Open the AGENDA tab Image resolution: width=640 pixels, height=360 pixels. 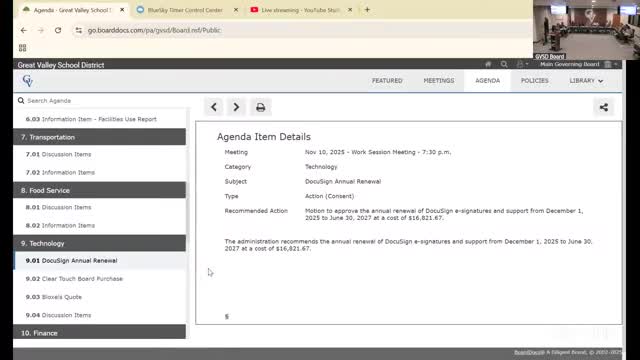[487, 81]
